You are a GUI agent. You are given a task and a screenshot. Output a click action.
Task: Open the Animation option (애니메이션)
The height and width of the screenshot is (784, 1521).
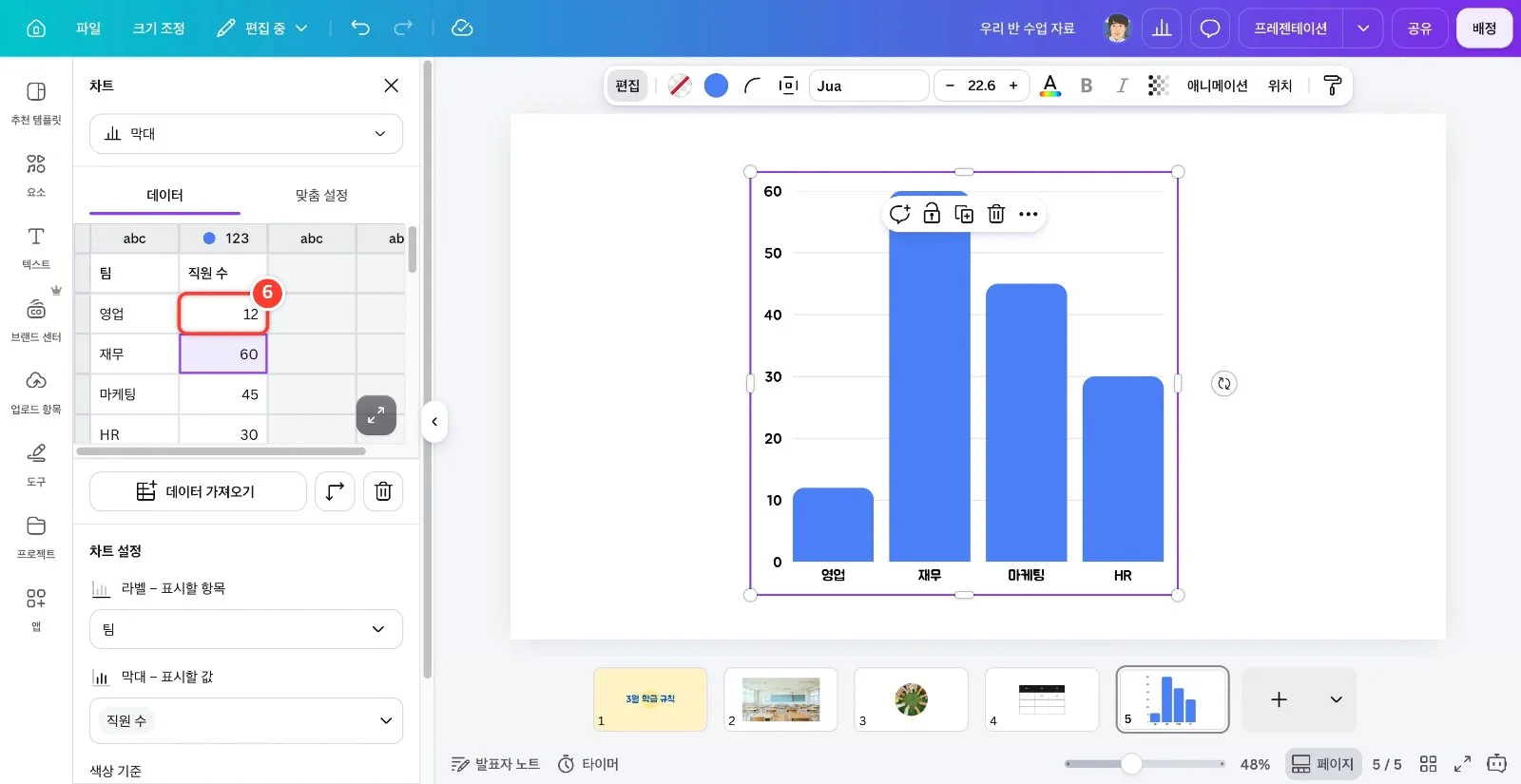[1217, 86]
